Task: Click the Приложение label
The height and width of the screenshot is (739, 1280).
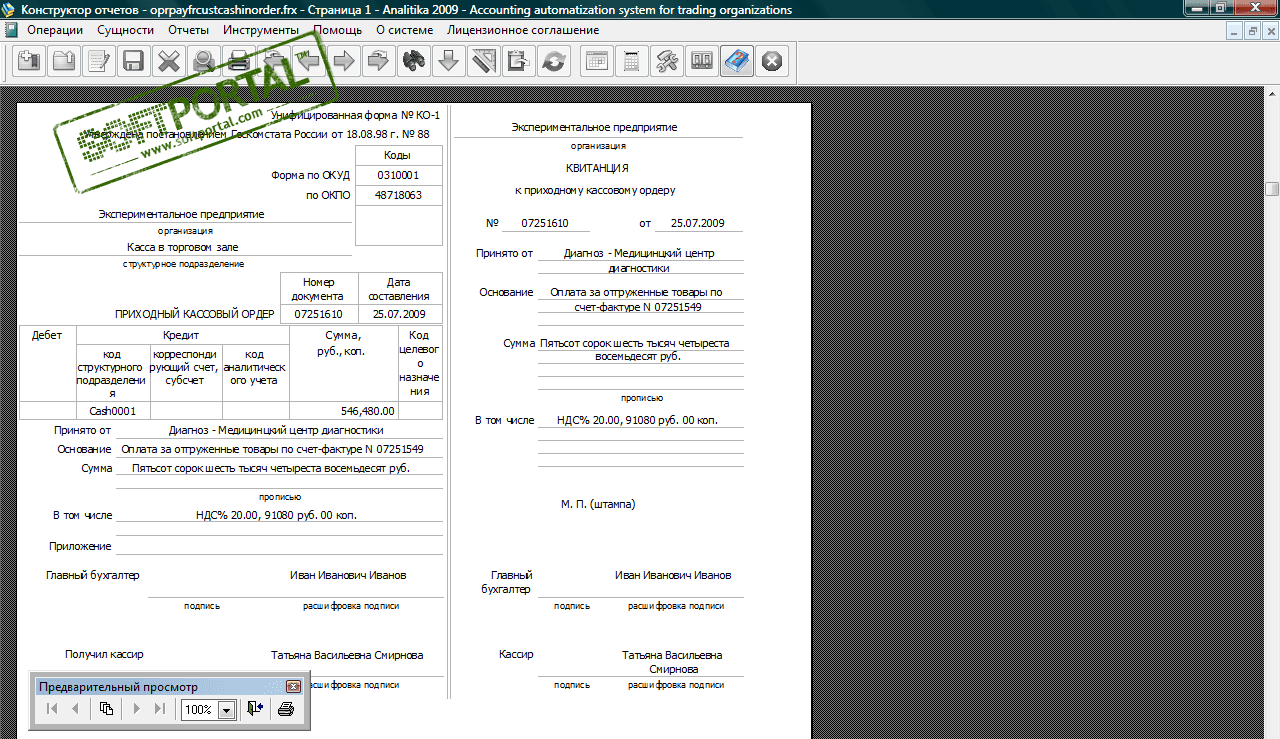Action: [80, 546]
